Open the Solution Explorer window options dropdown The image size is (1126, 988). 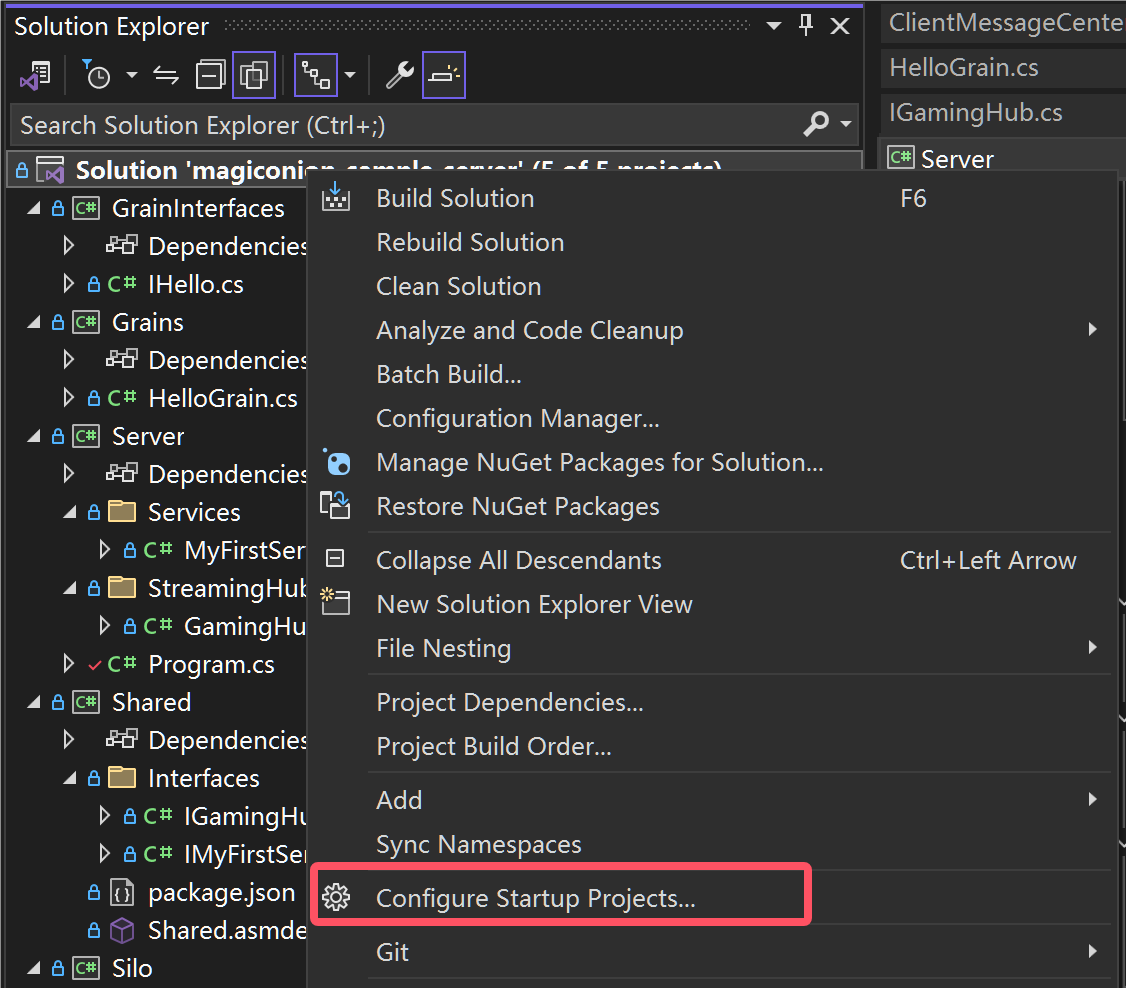(775, 27)
